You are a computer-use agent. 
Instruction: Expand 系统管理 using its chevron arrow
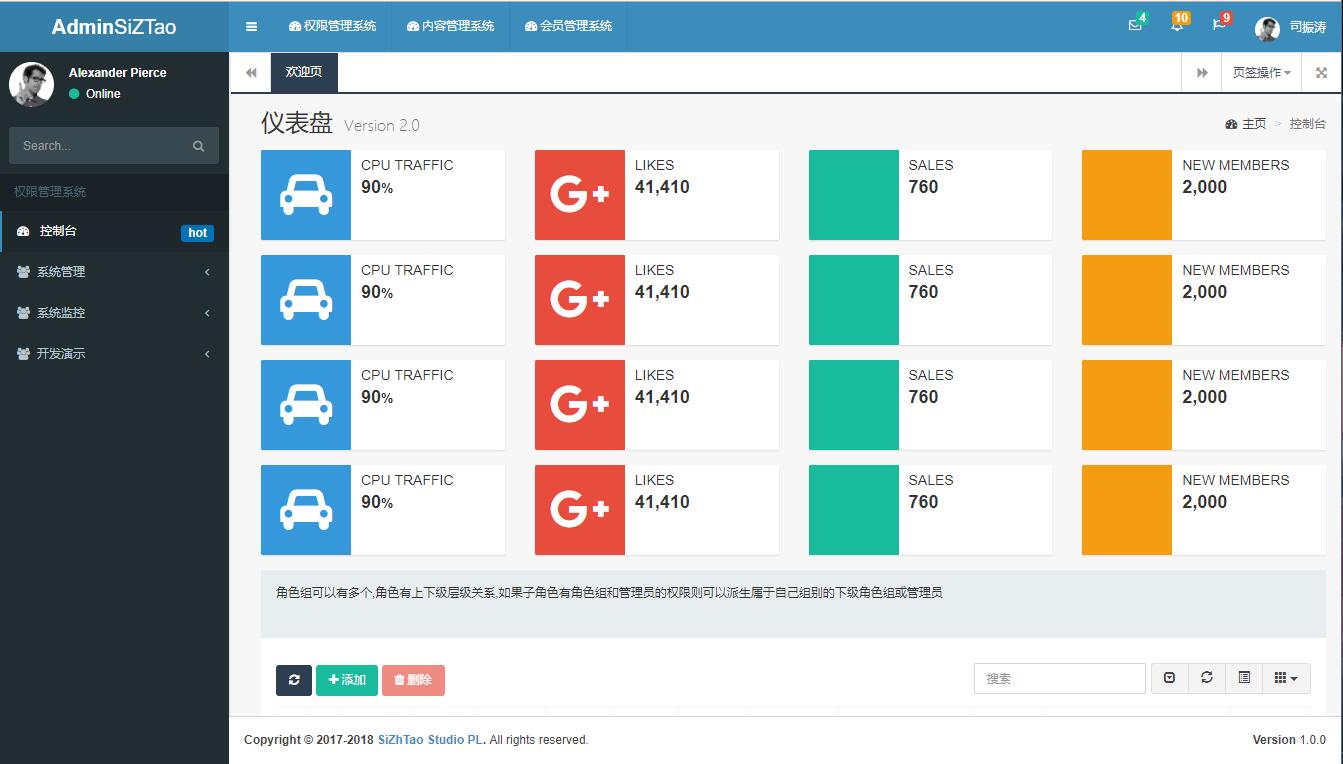point(207,272)
